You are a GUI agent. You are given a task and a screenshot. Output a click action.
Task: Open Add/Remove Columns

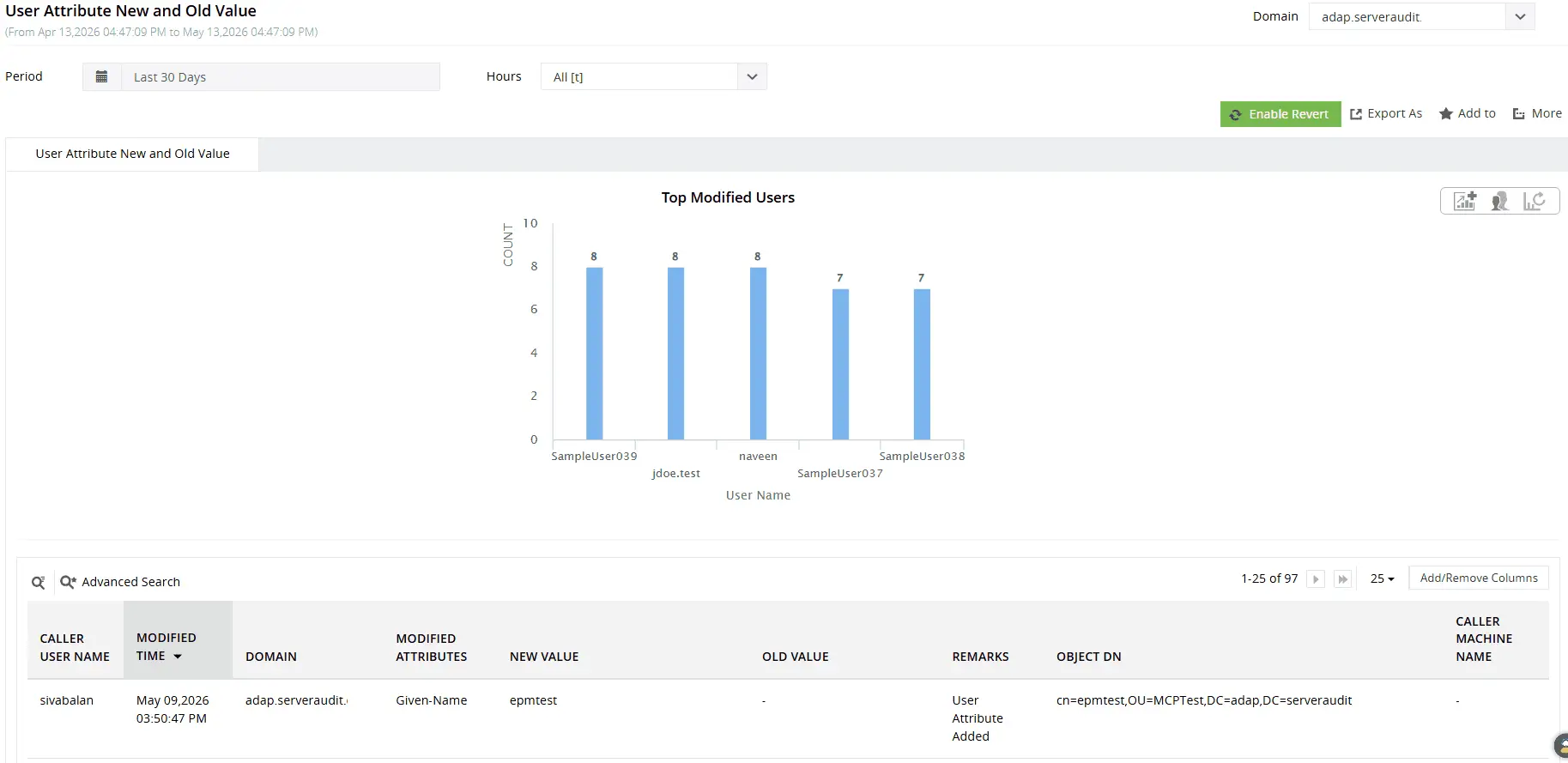[x=1479, y=578]
